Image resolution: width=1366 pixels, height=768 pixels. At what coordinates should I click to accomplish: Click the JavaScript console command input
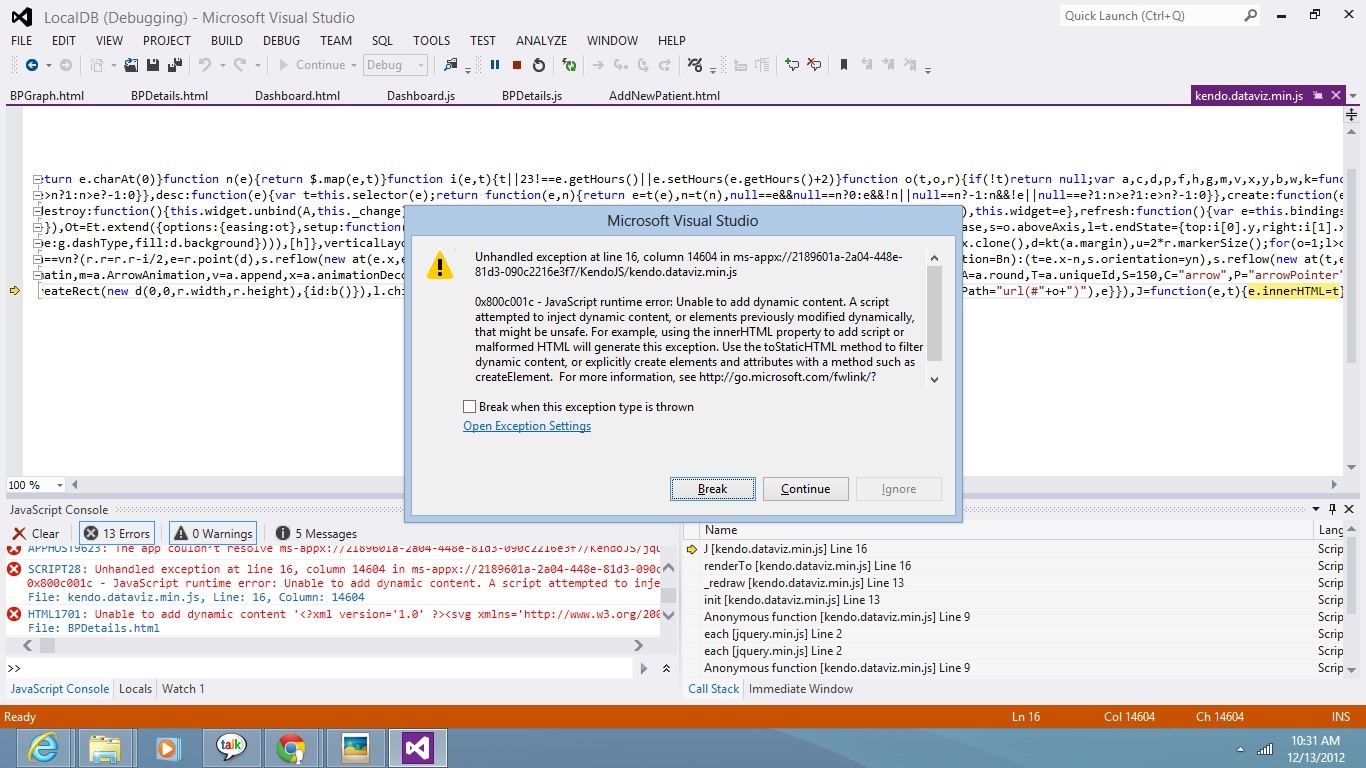tap(328, 668)
